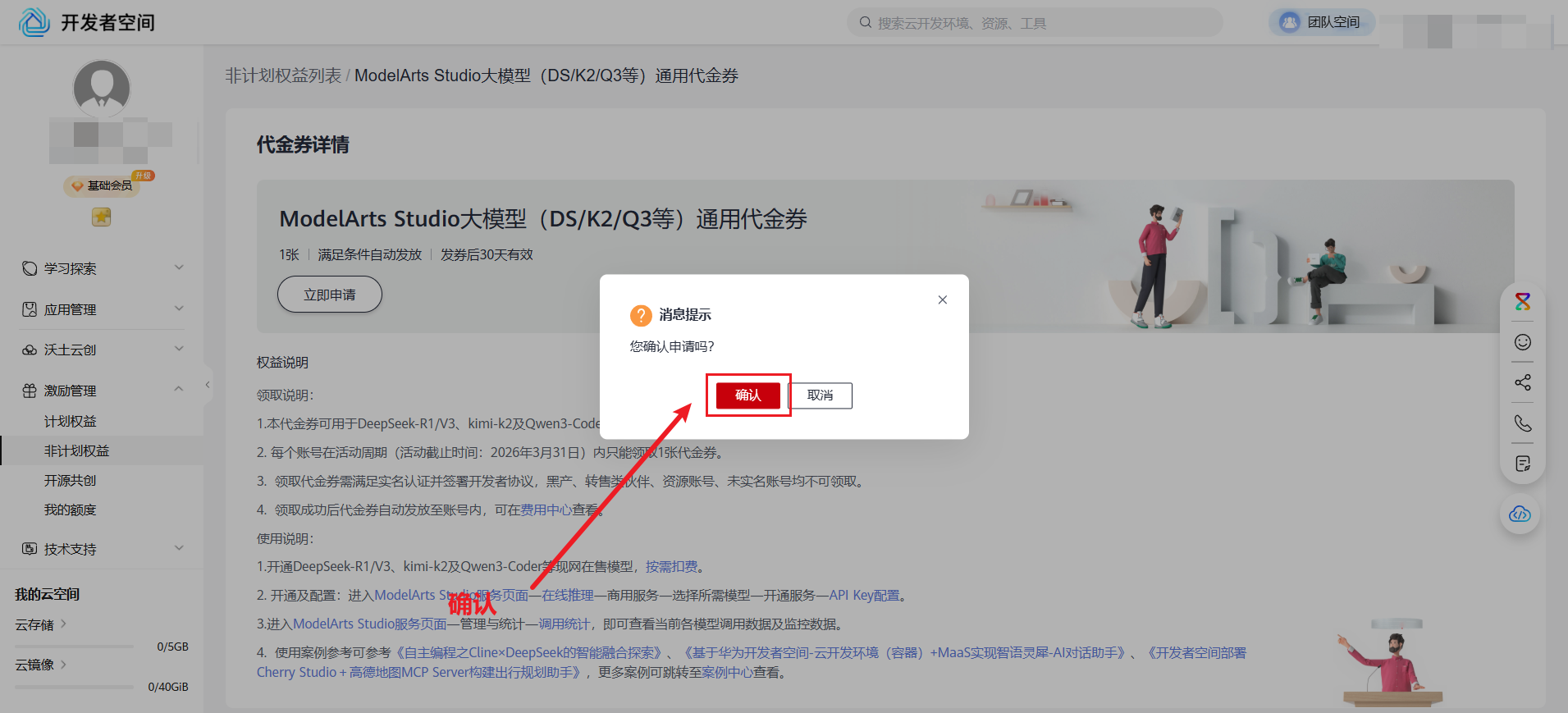Click the note edit icon in right toolbar

(x=1523, y=464)
